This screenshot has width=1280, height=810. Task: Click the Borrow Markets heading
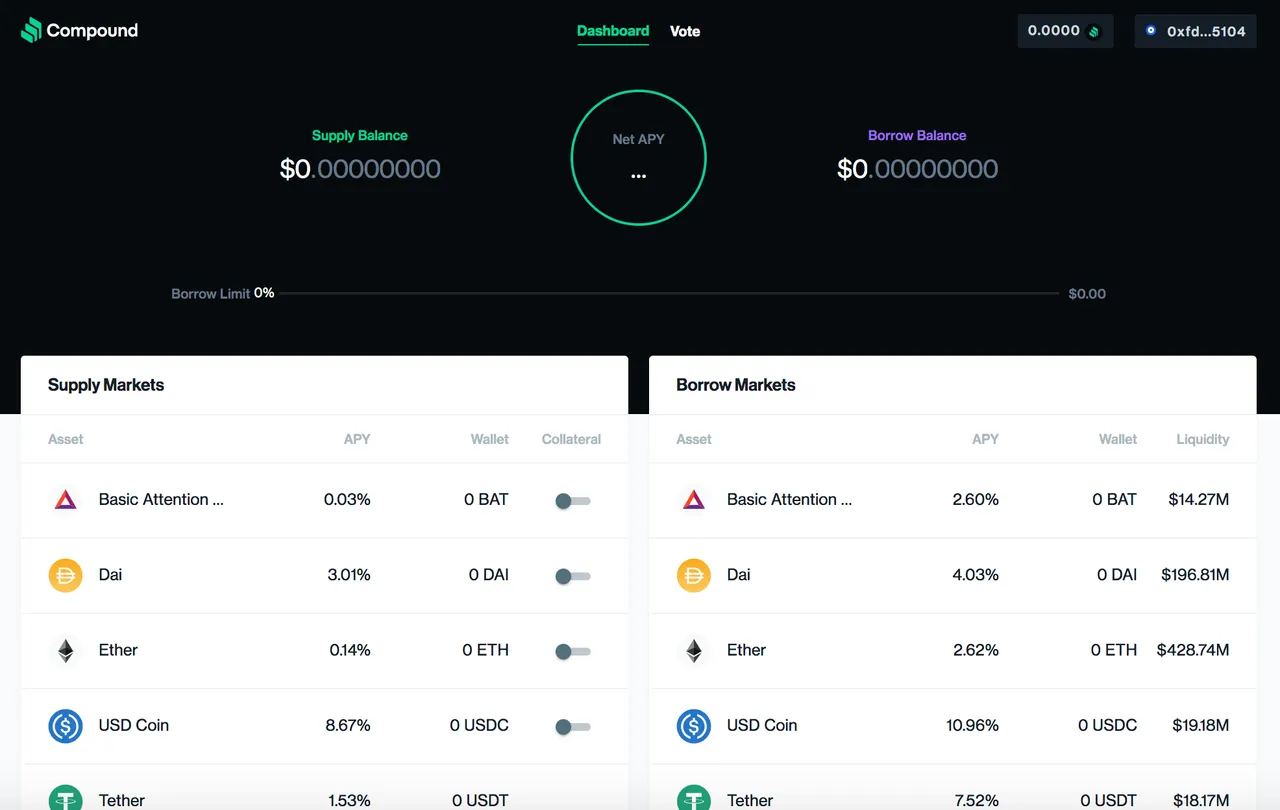[x=736, y=385]
